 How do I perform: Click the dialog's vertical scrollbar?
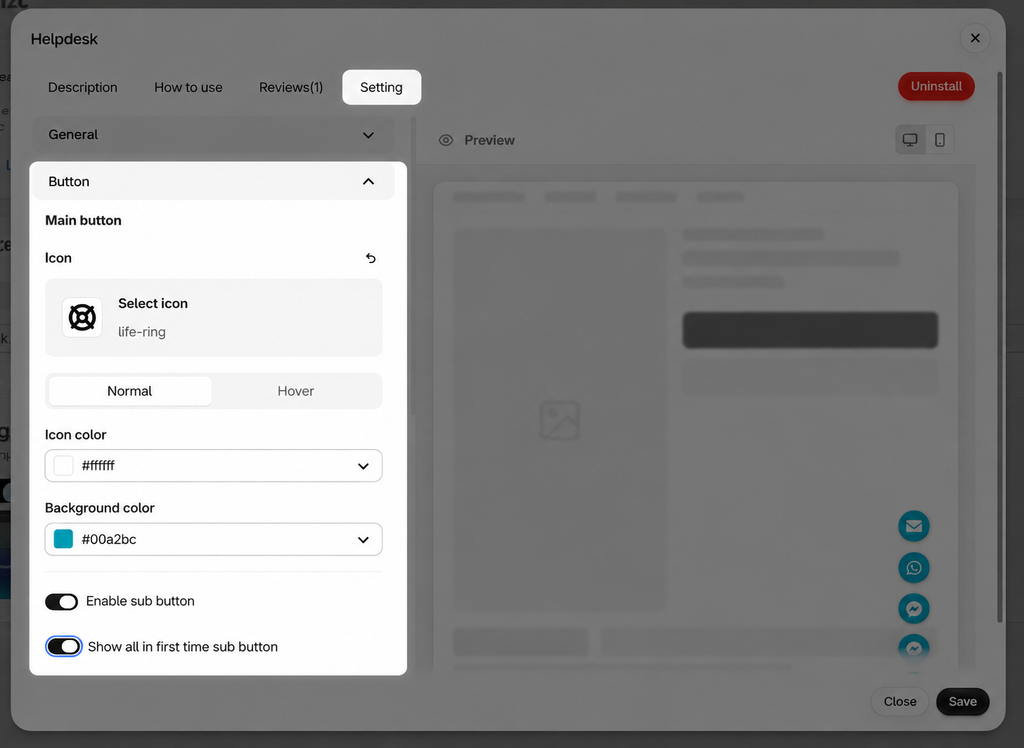click(x=1000, y=346)
